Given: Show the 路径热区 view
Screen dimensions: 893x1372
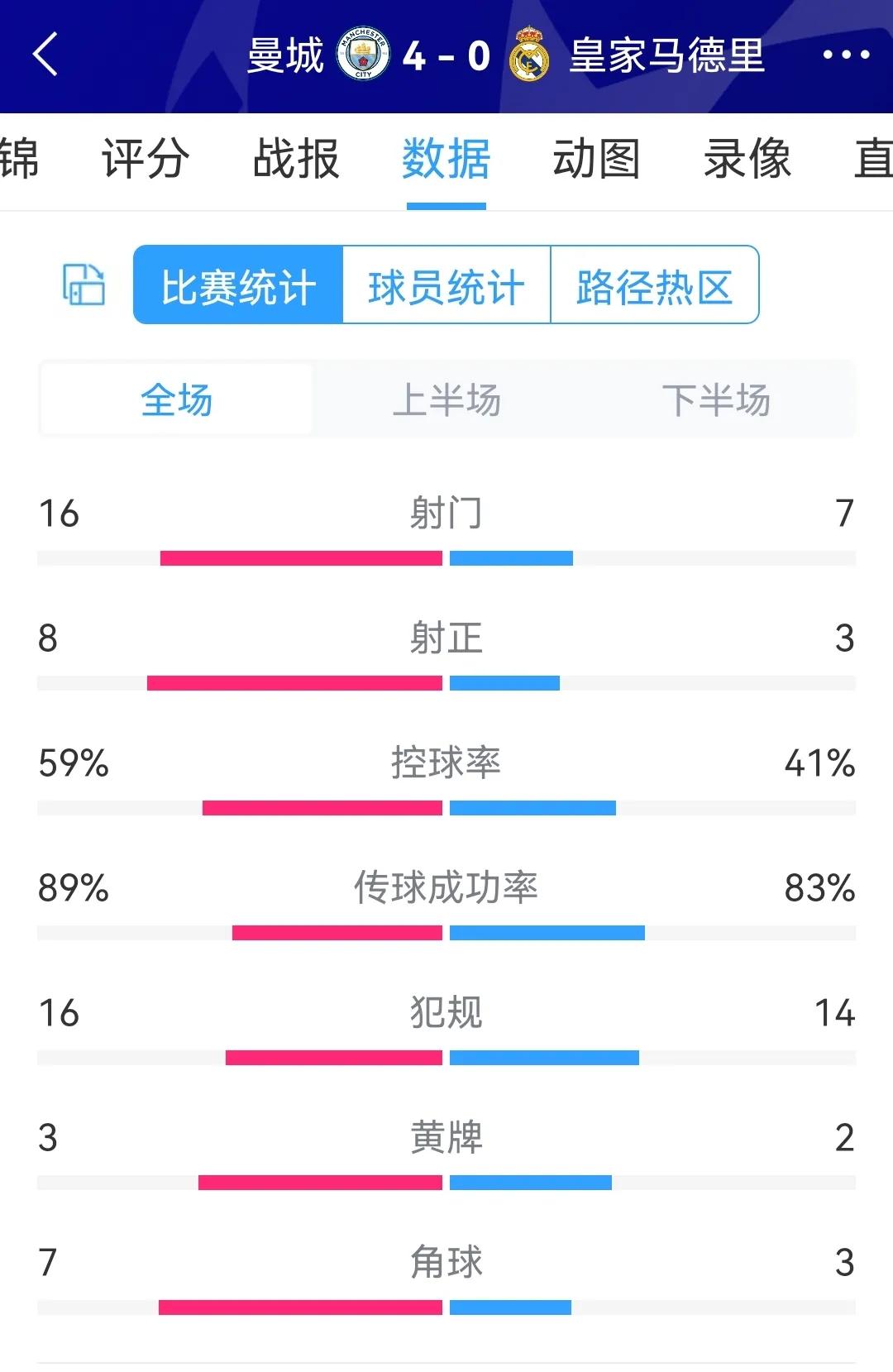Looking at the screenshot, I should coord(654,285).
